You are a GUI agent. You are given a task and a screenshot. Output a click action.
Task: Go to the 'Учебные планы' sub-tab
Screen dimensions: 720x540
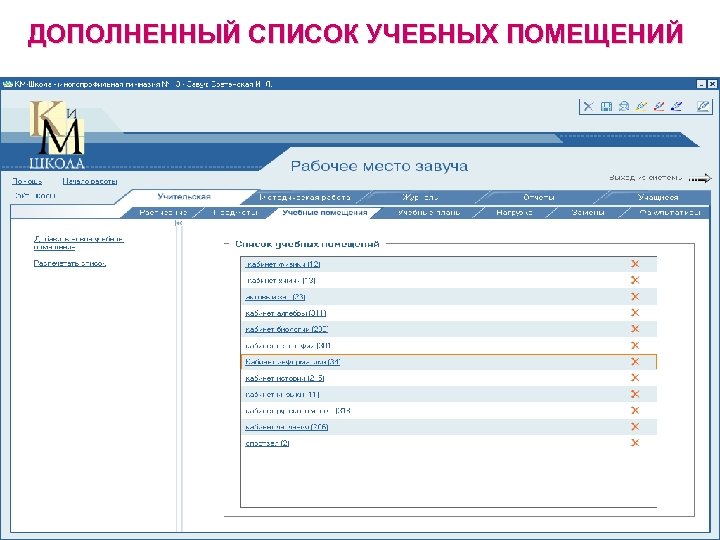[429, 213]
